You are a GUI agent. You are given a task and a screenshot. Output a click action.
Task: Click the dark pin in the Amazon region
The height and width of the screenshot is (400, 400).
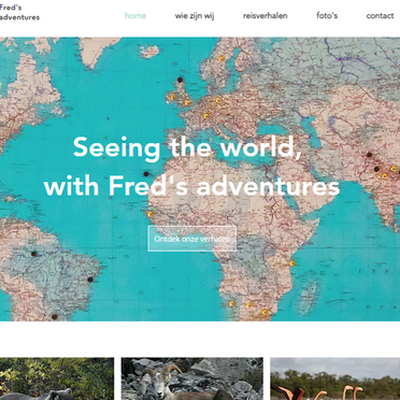(34, 254)
